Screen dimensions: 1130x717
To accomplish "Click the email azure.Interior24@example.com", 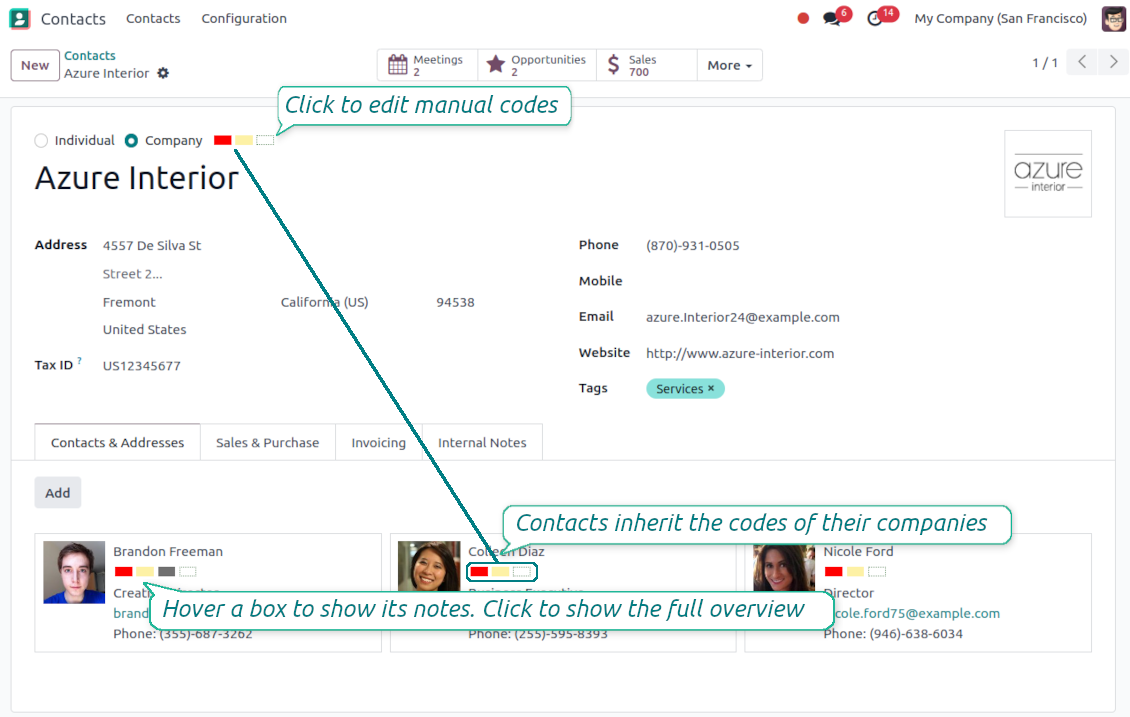I will pos(742,317).
